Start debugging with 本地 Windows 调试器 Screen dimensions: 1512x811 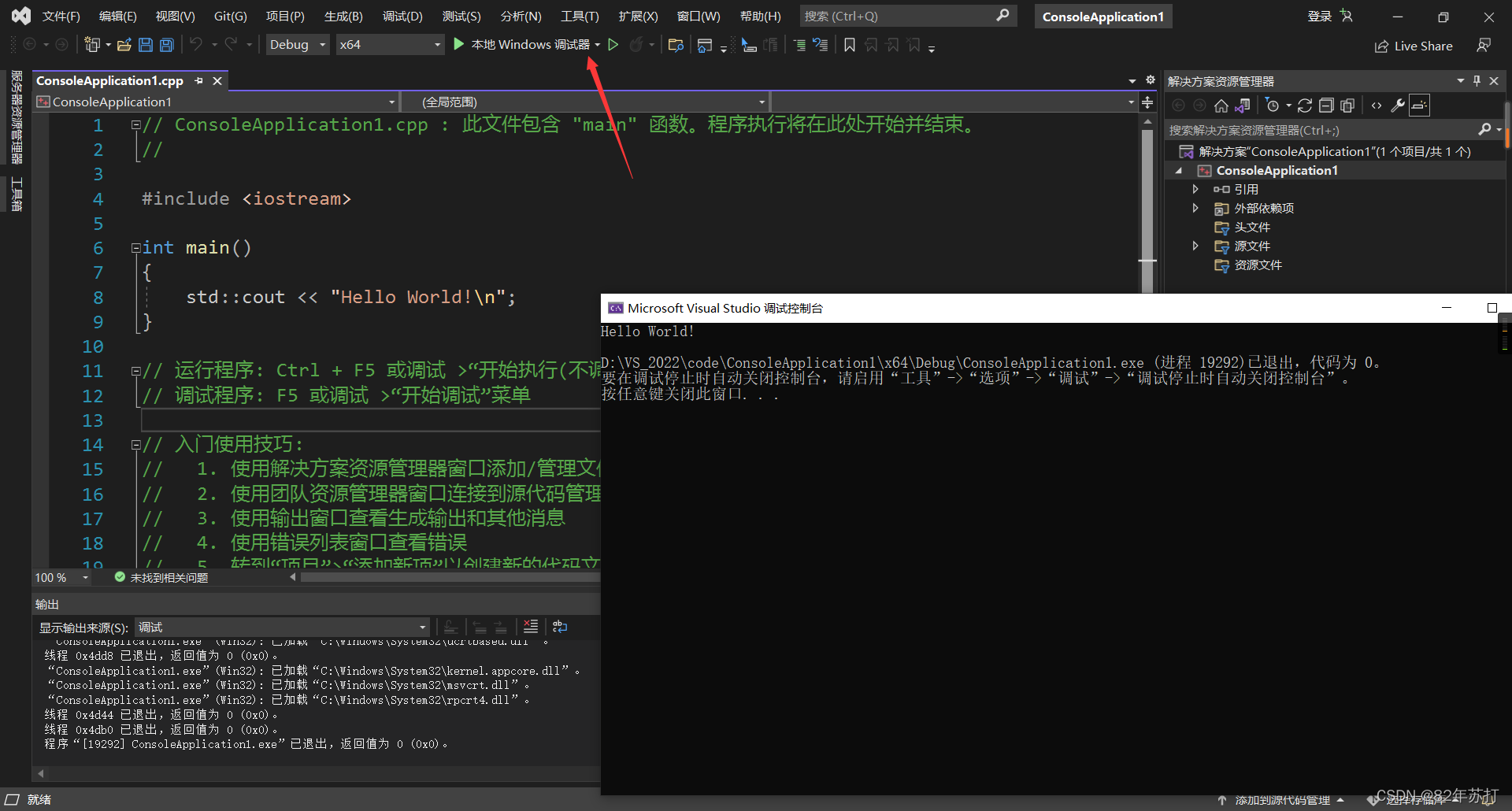tap(522, 45)
